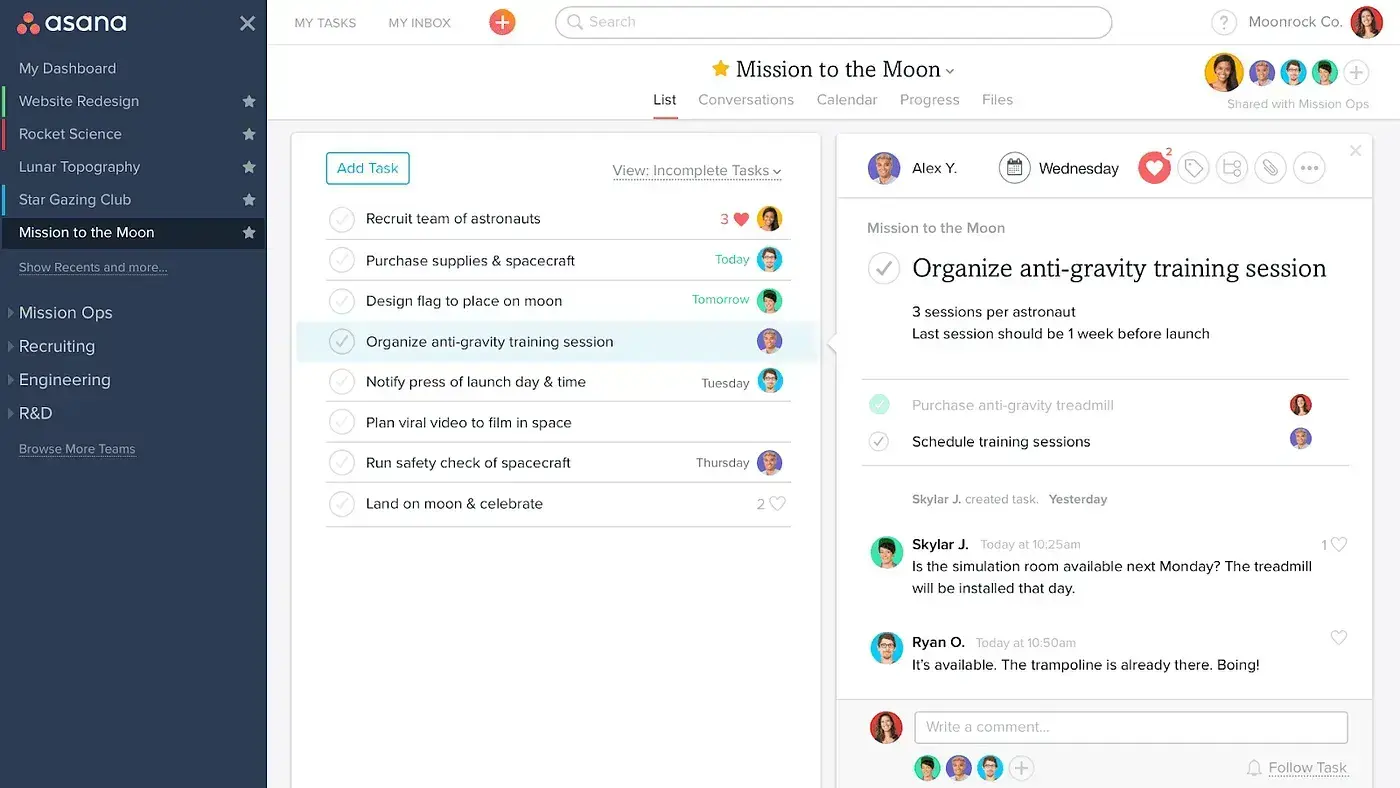Like the Land on moon & celebrate task
1400x788 pixels.
pos(777,504)
